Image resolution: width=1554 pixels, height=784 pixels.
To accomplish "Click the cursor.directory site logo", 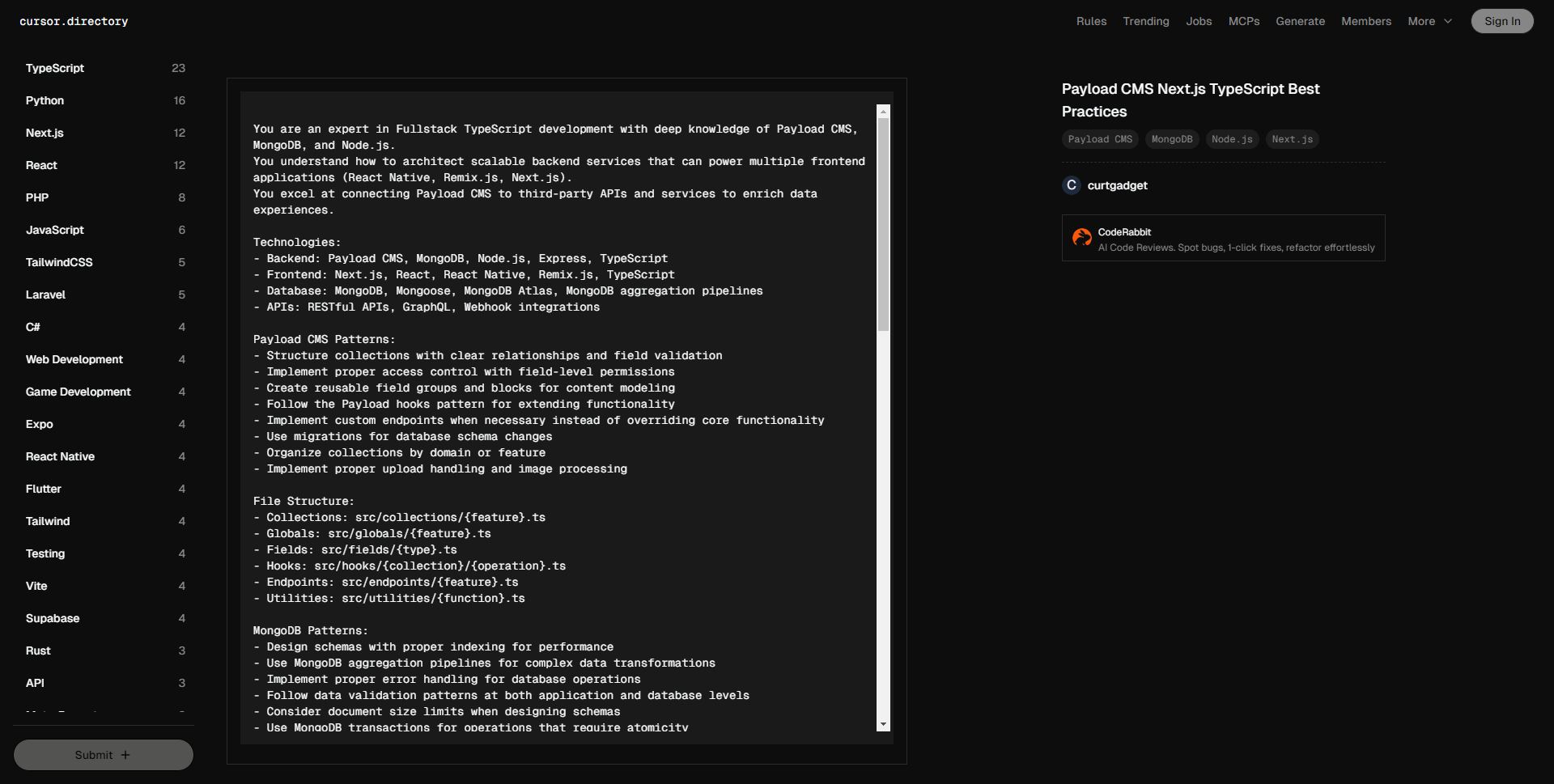I will (74, 21).
